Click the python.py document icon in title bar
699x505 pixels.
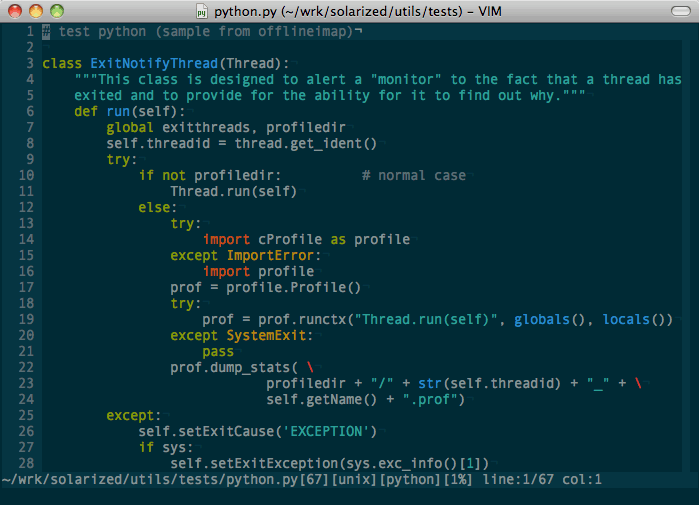pyautogui.click(x=203, y=11)
